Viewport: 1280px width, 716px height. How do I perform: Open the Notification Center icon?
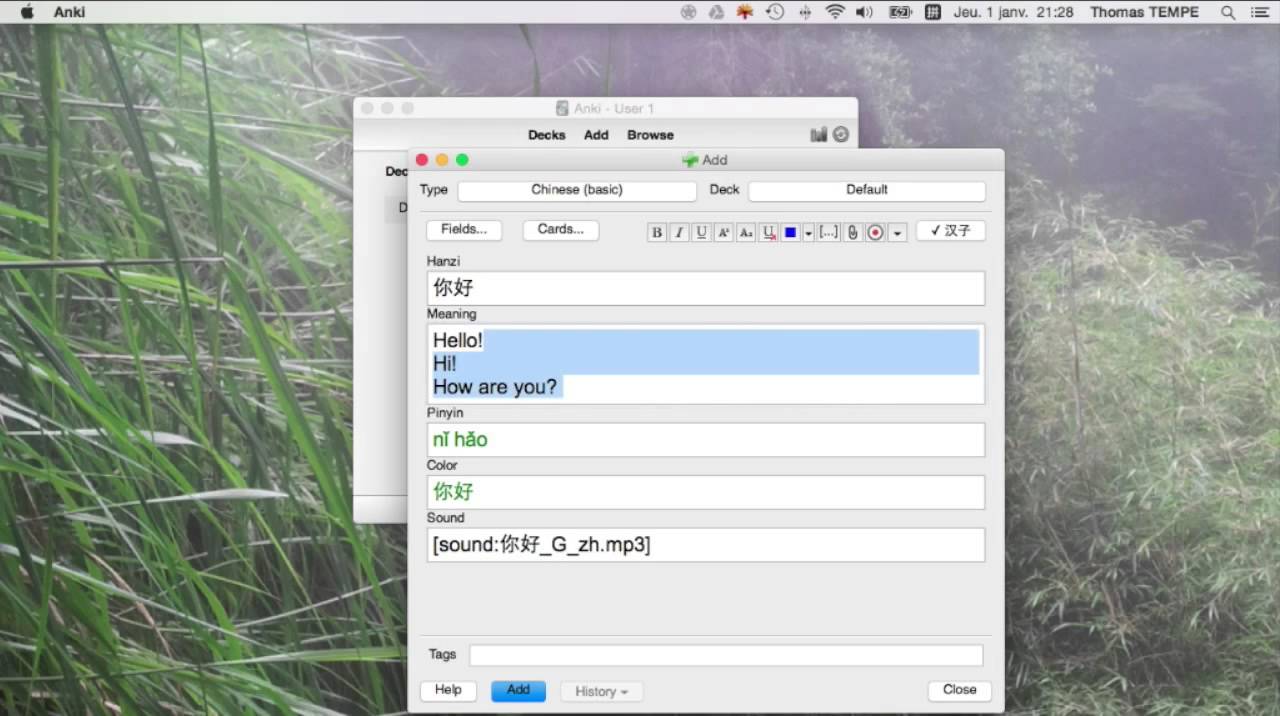coord(1259,12)
